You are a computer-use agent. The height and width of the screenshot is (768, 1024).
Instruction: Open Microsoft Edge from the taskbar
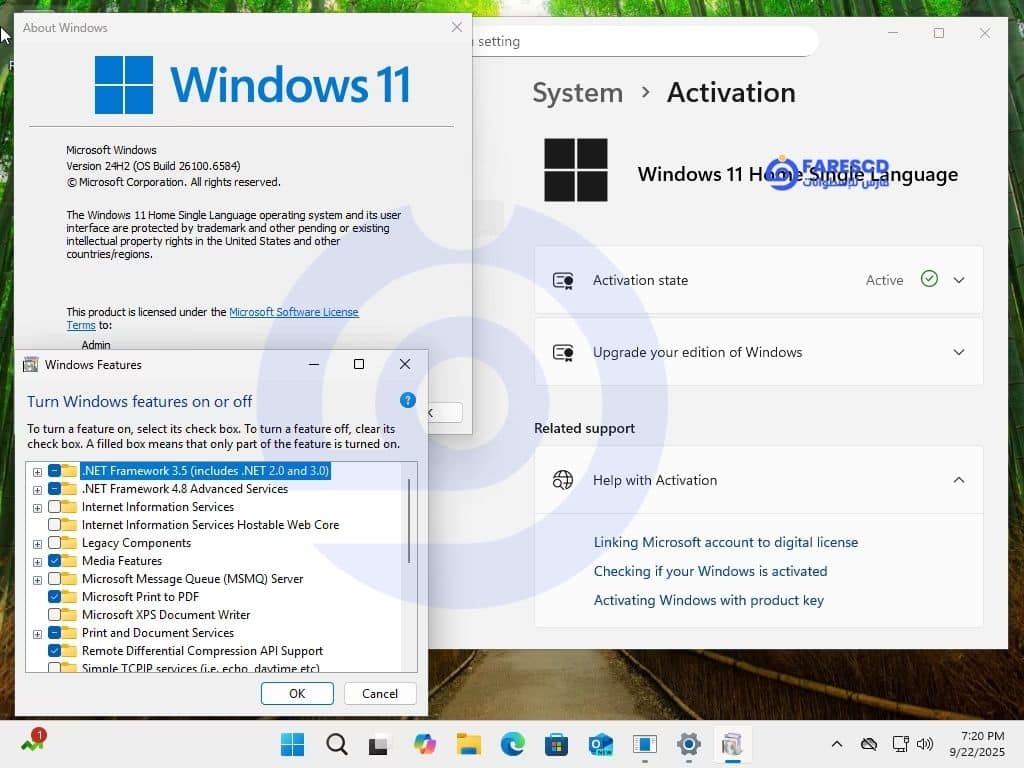513,744
